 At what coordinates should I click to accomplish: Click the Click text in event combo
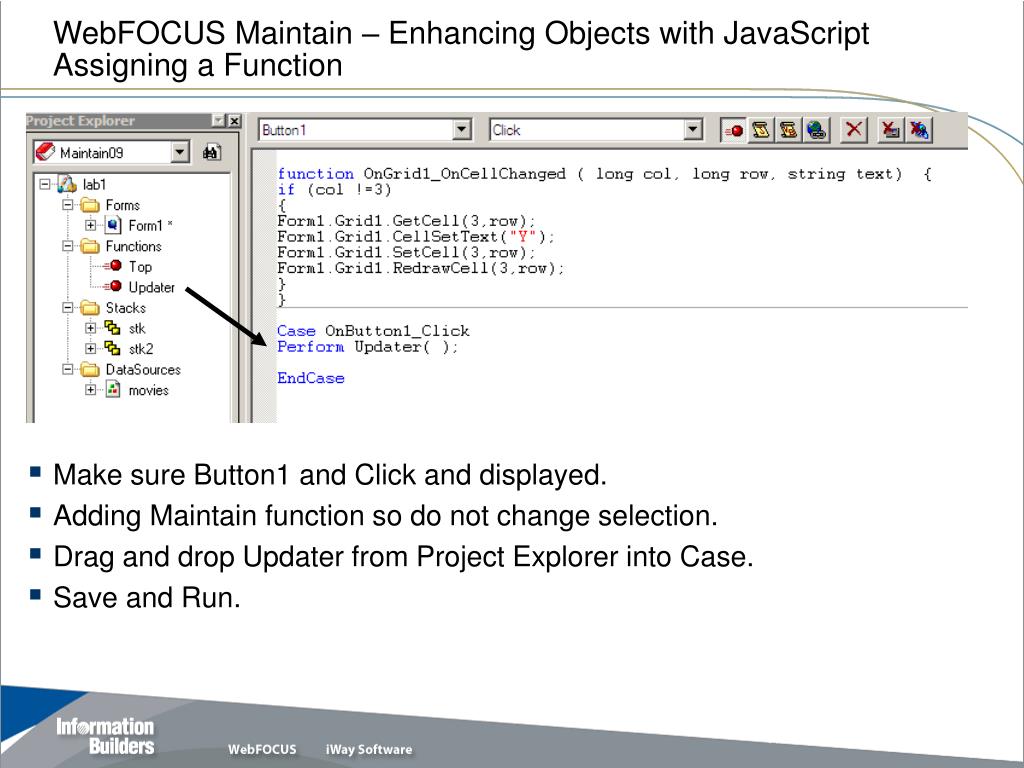pyautogui.click(x=506, y=130)
